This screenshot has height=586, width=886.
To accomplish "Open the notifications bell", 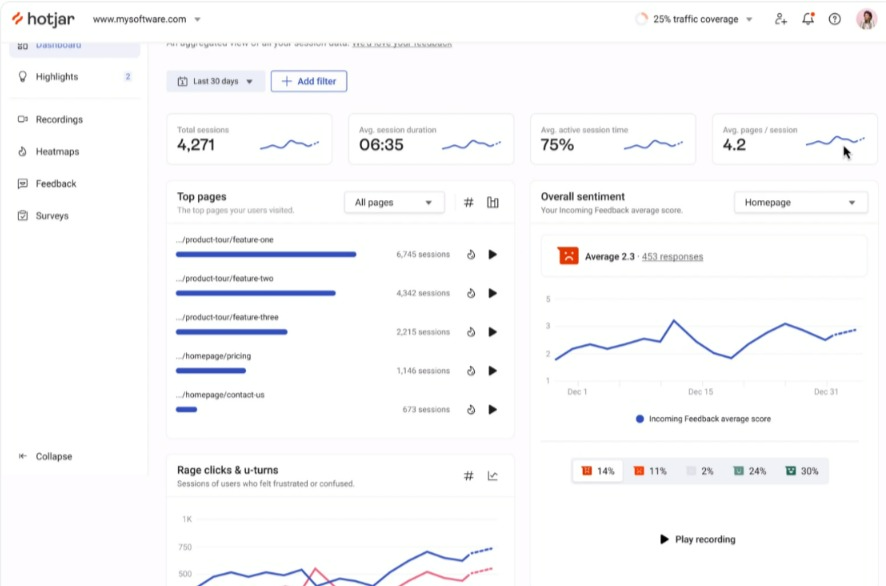I will coord(808,19).
